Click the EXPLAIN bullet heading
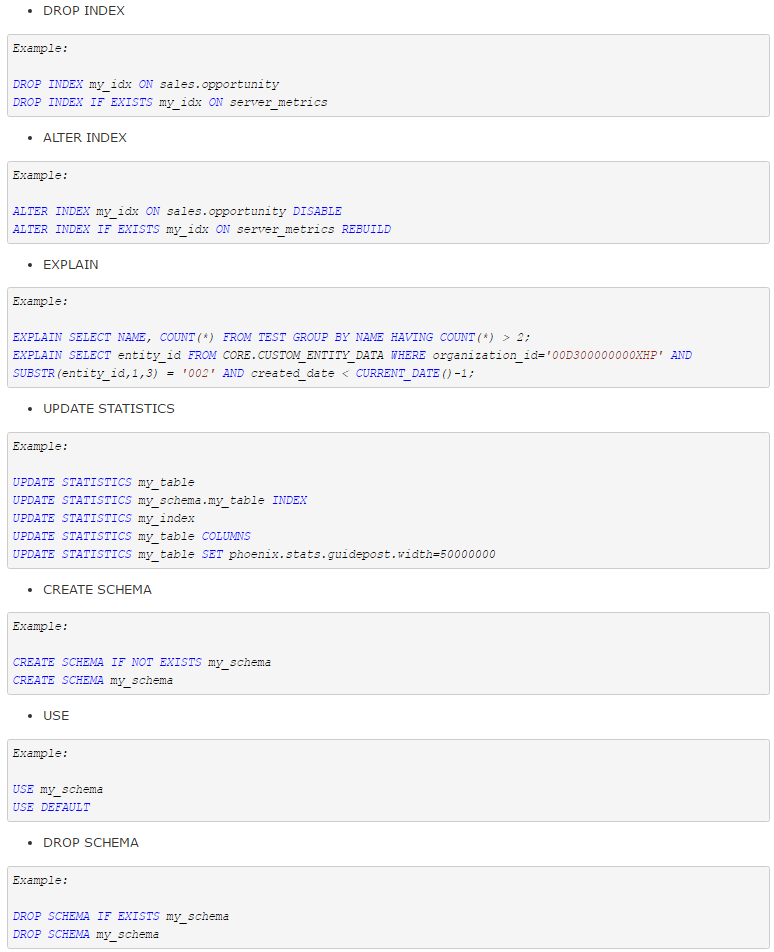Image resolution: width=774 pixels, height=952 pixels. [70, 265]
